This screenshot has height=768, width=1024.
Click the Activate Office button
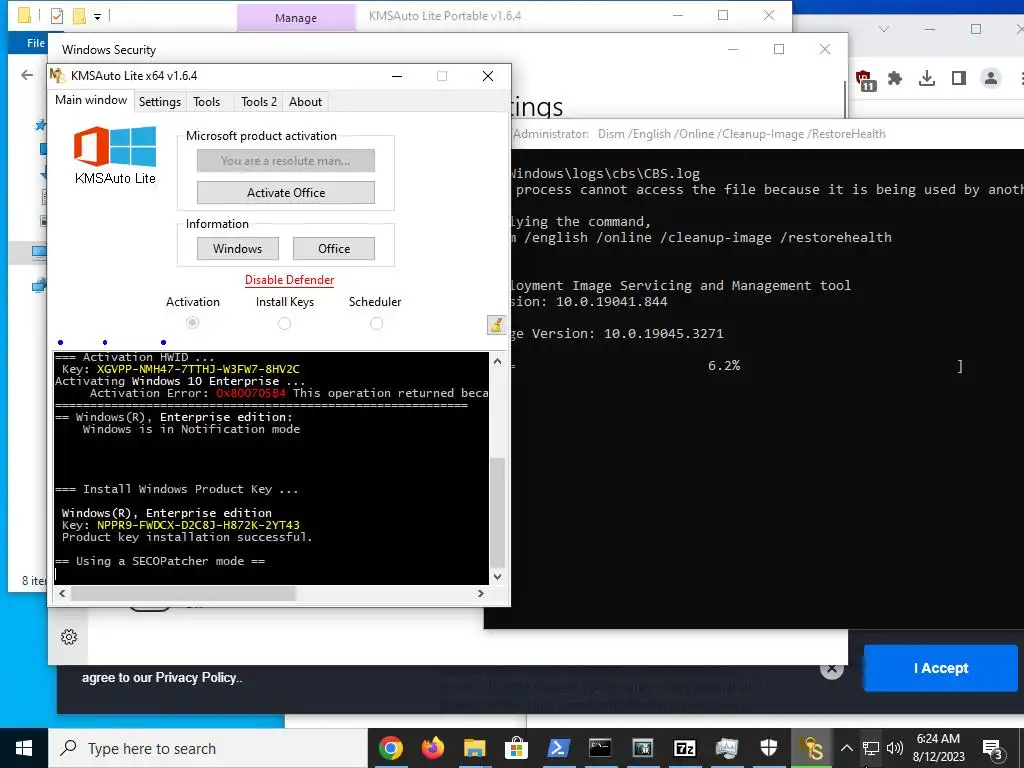[286, 193]
